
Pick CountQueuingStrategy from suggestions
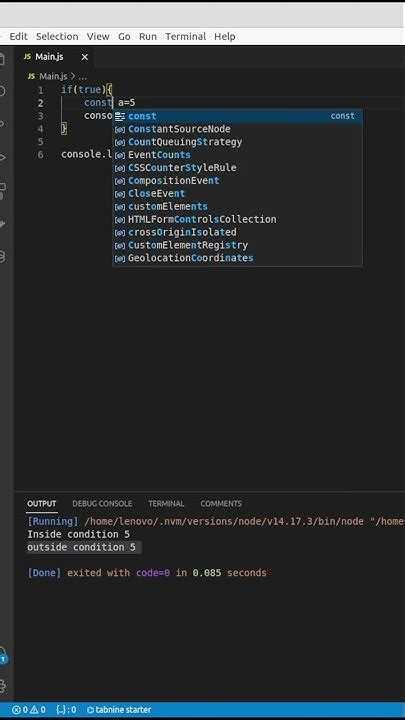click(237, 142)
